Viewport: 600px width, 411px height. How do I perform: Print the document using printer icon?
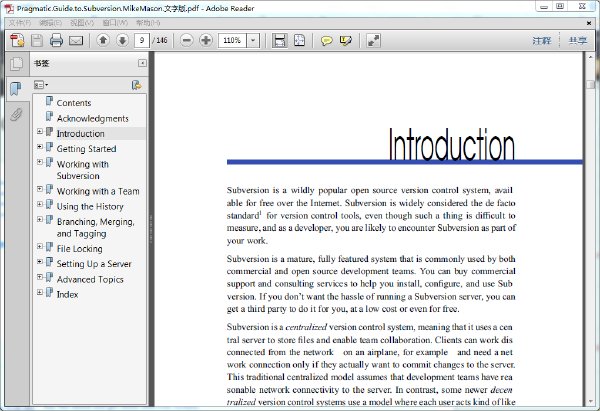point(56,40)
